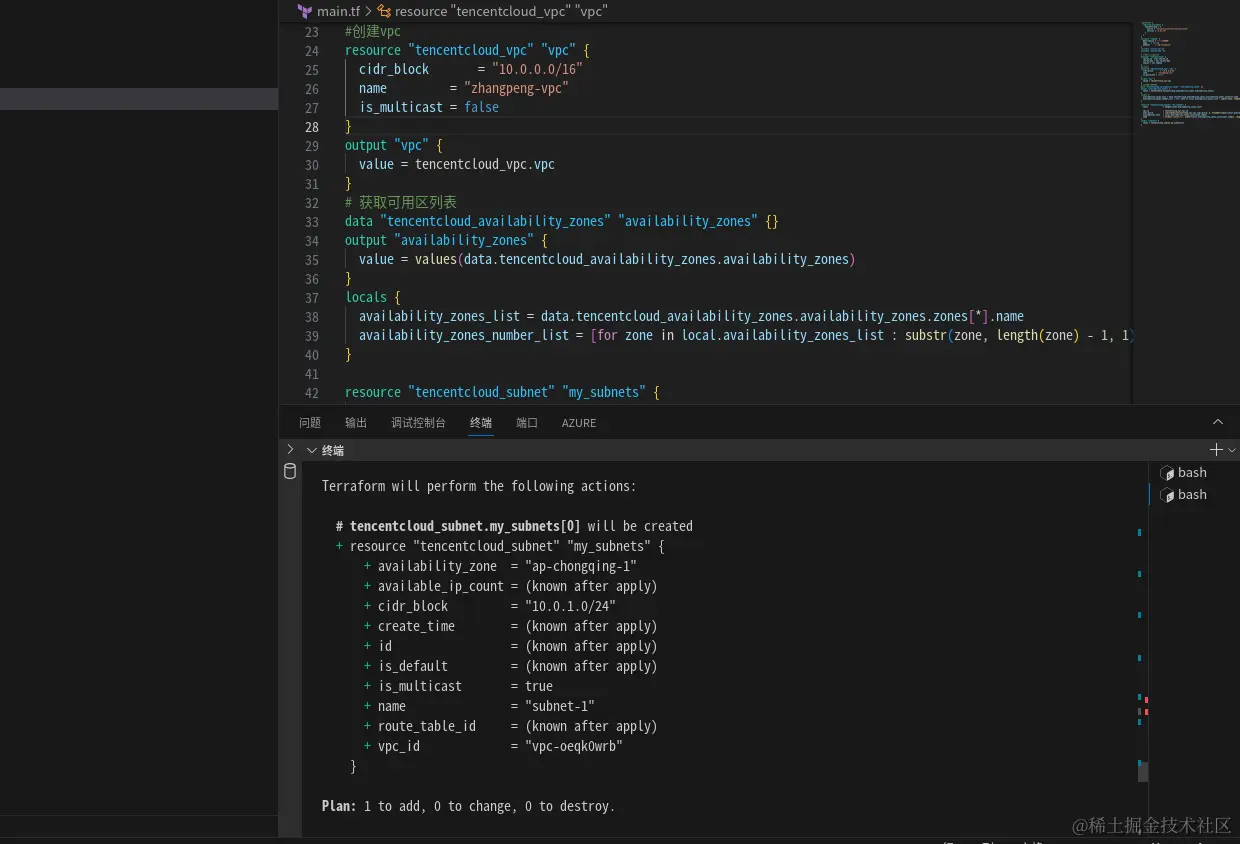Image resolution: width=1240 pixels, height=844 pixels.
Task: Click line number 28 in the gutter
Action: [x=312, y=127]
